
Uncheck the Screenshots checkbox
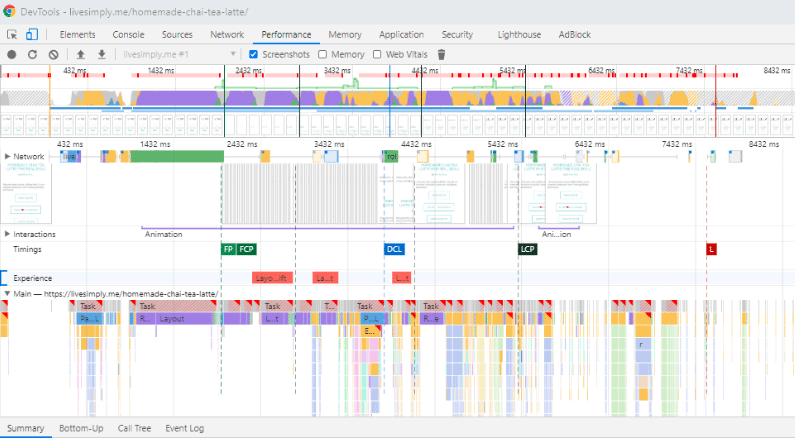point(253,54)
